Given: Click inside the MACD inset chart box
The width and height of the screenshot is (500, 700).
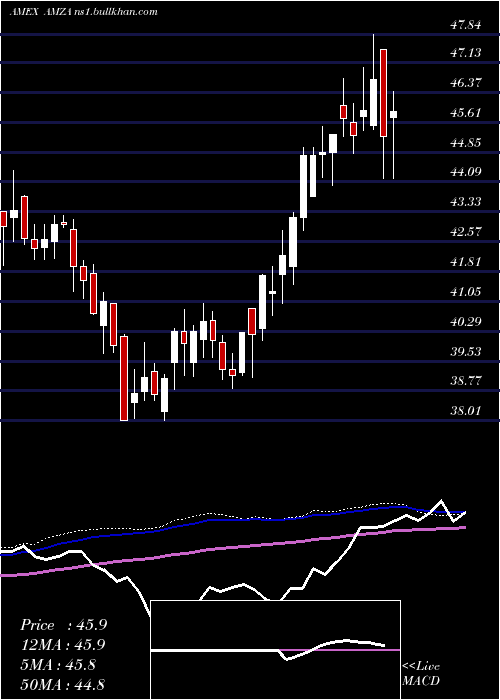Looking at the screenshot, I should point(275,650).
